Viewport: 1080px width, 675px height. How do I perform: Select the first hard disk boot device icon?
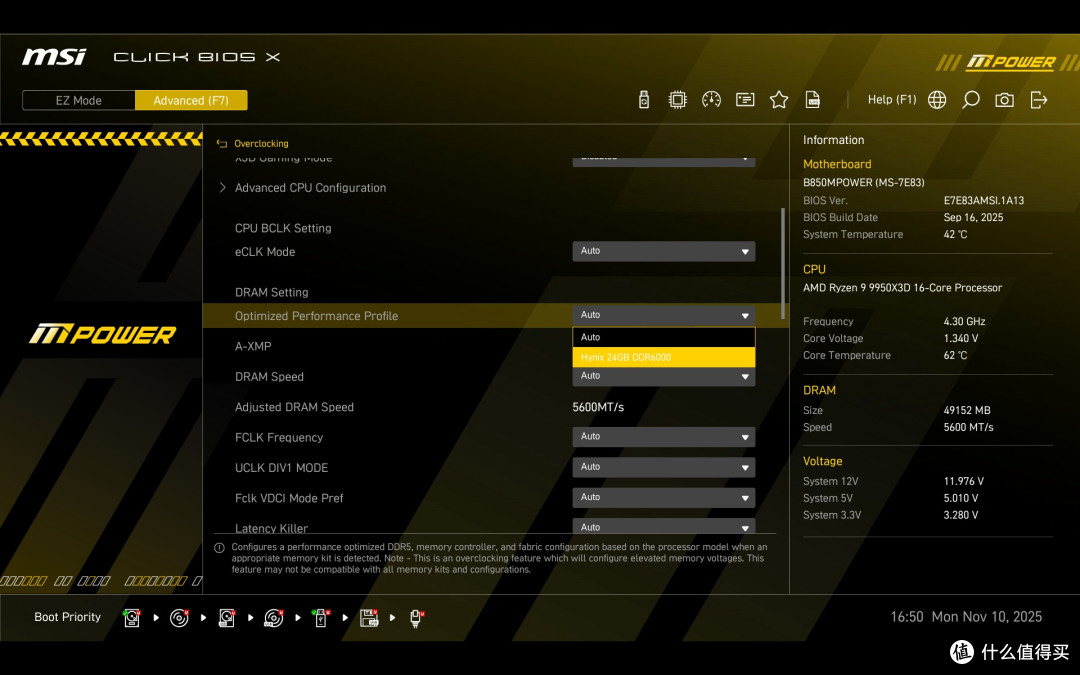pyautogui.click(x=132, y=618)
